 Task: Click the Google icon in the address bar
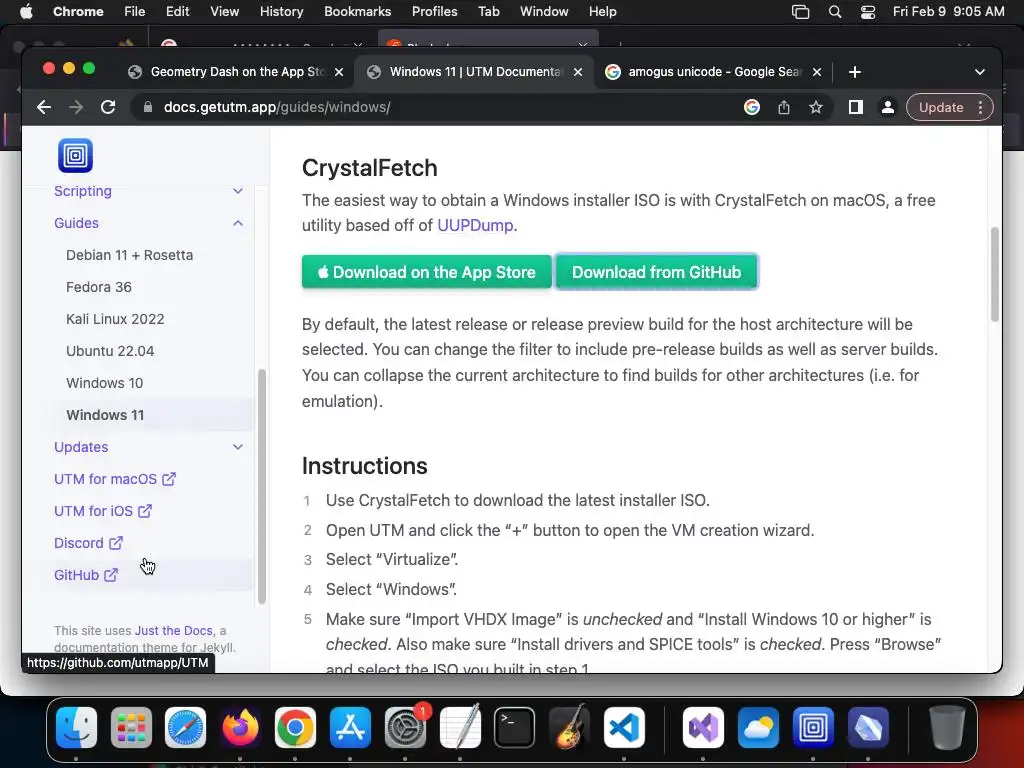coord(752,107)
